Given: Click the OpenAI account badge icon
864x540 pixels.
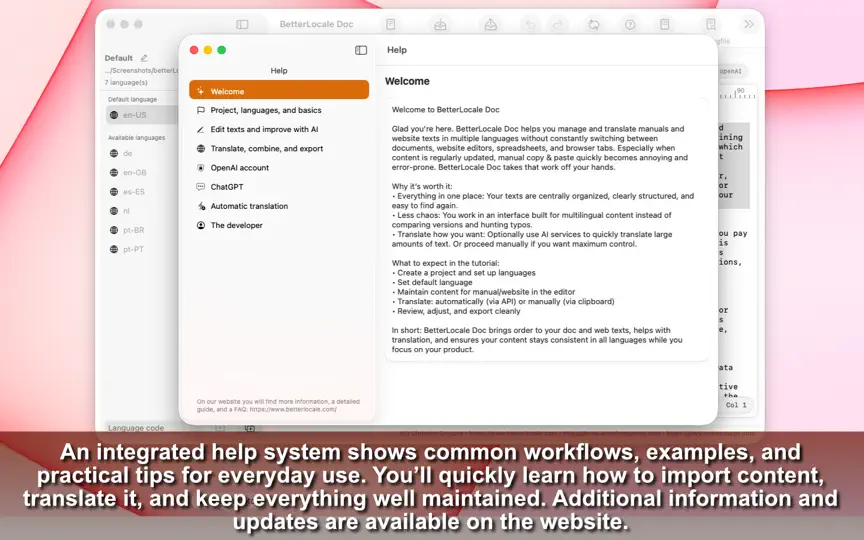Looking at the screenshot, I should pyautogui.click(x=201, y=168).
